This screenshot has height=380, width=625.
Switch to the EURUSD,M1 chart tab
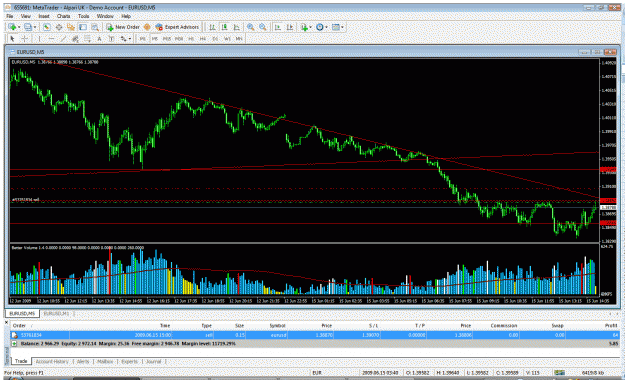(56, 314)
